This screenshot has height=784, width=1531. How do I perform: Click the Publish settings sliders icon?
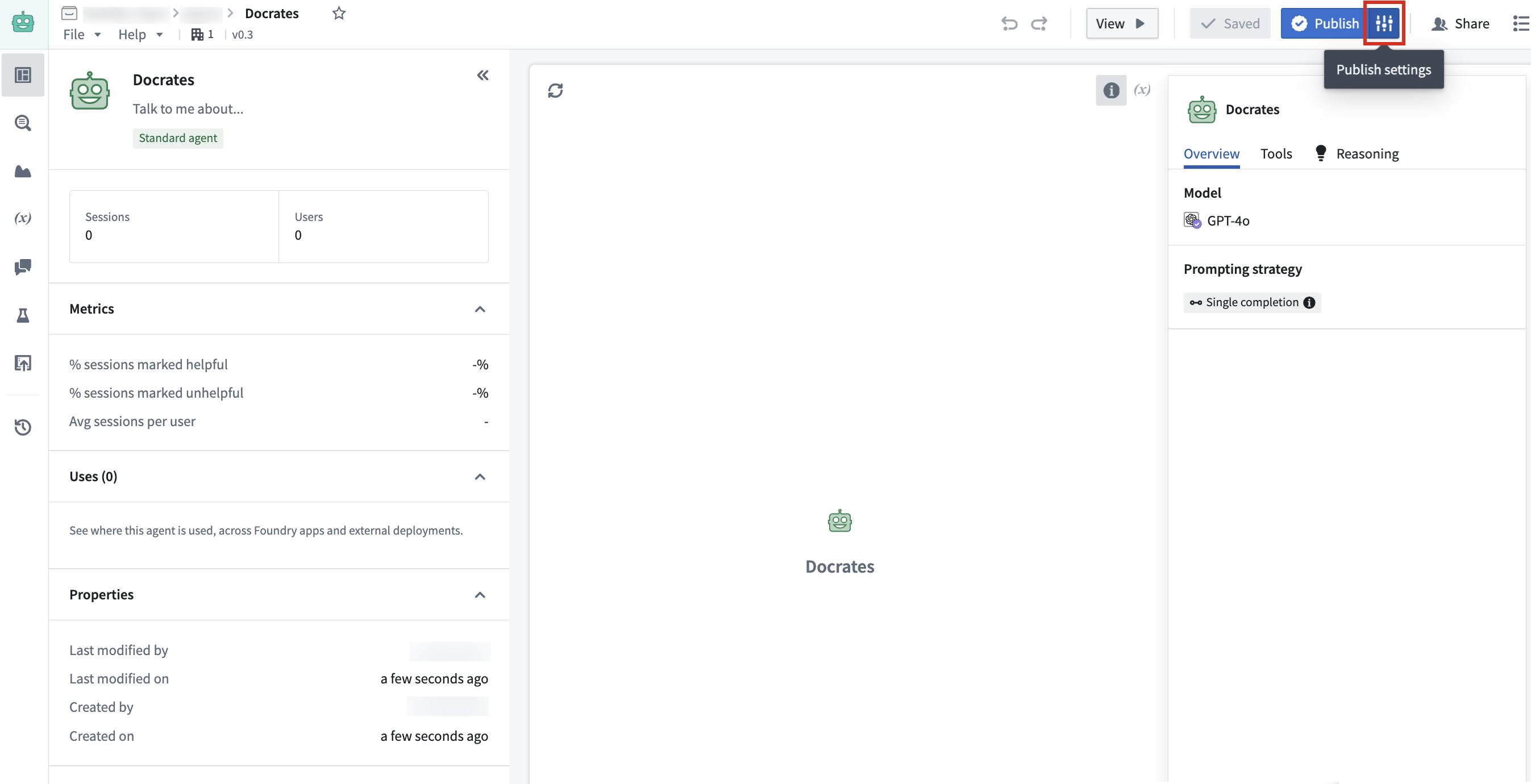[x=1384, y=24]
